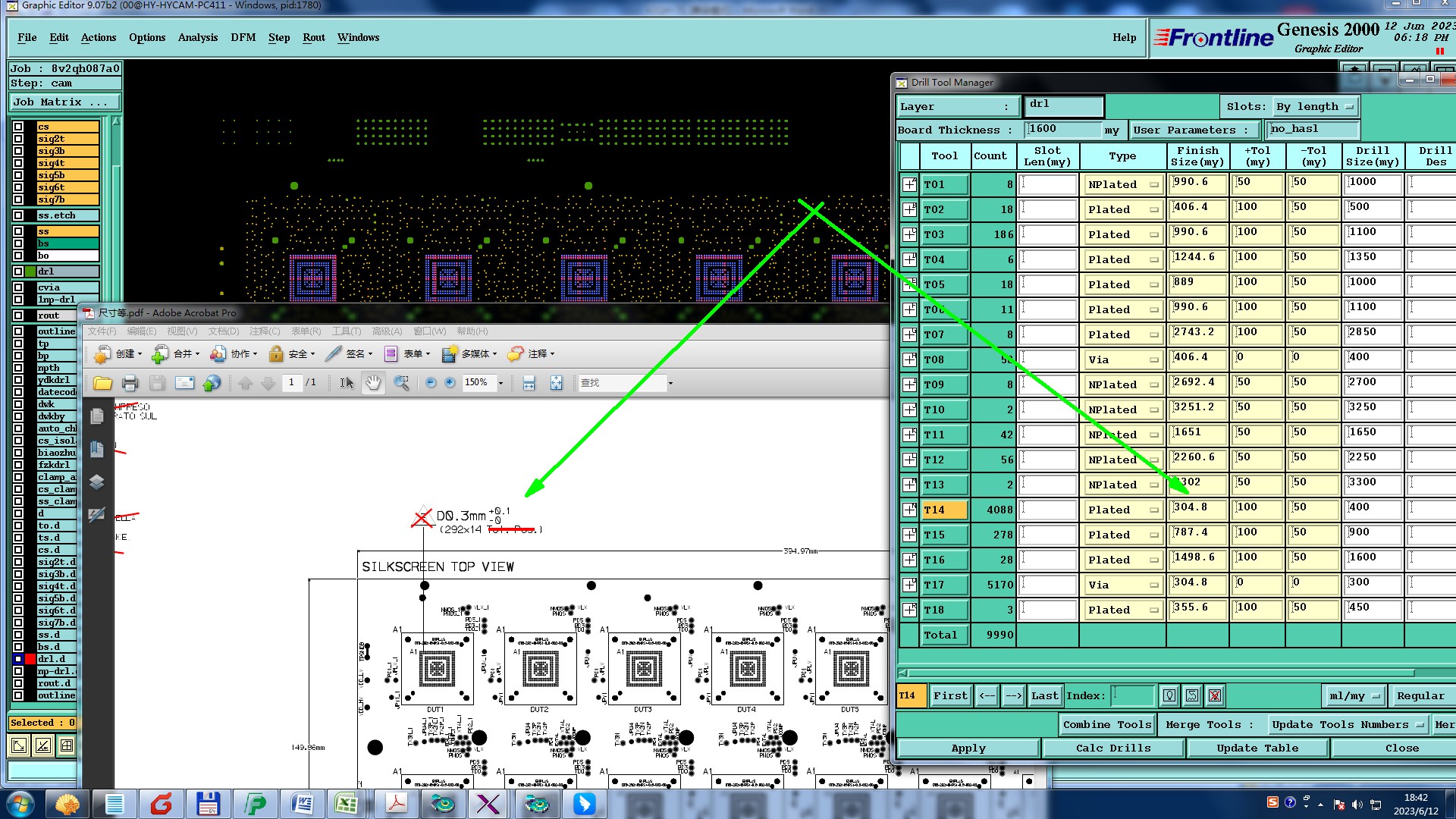Open the Layers panel icon in Acrobat sidebar
The height and width of the screenshot is (819, 1456).
click(x=97, y=482)
